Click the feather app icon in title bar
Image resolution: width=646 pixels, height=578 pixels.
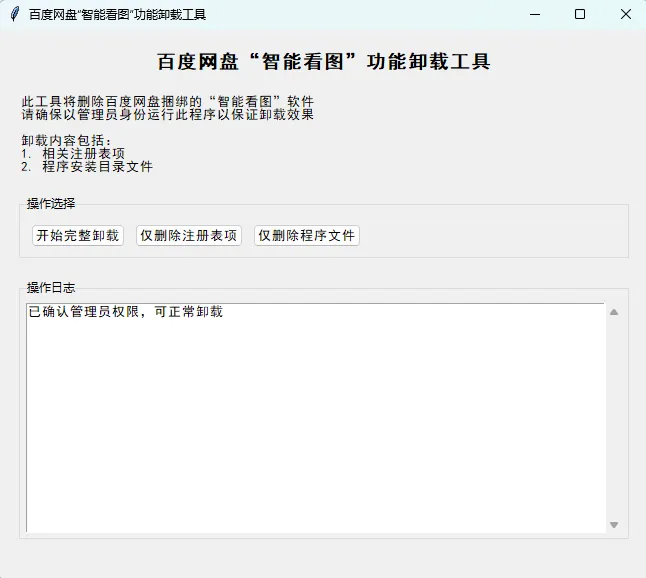(15, 14)
